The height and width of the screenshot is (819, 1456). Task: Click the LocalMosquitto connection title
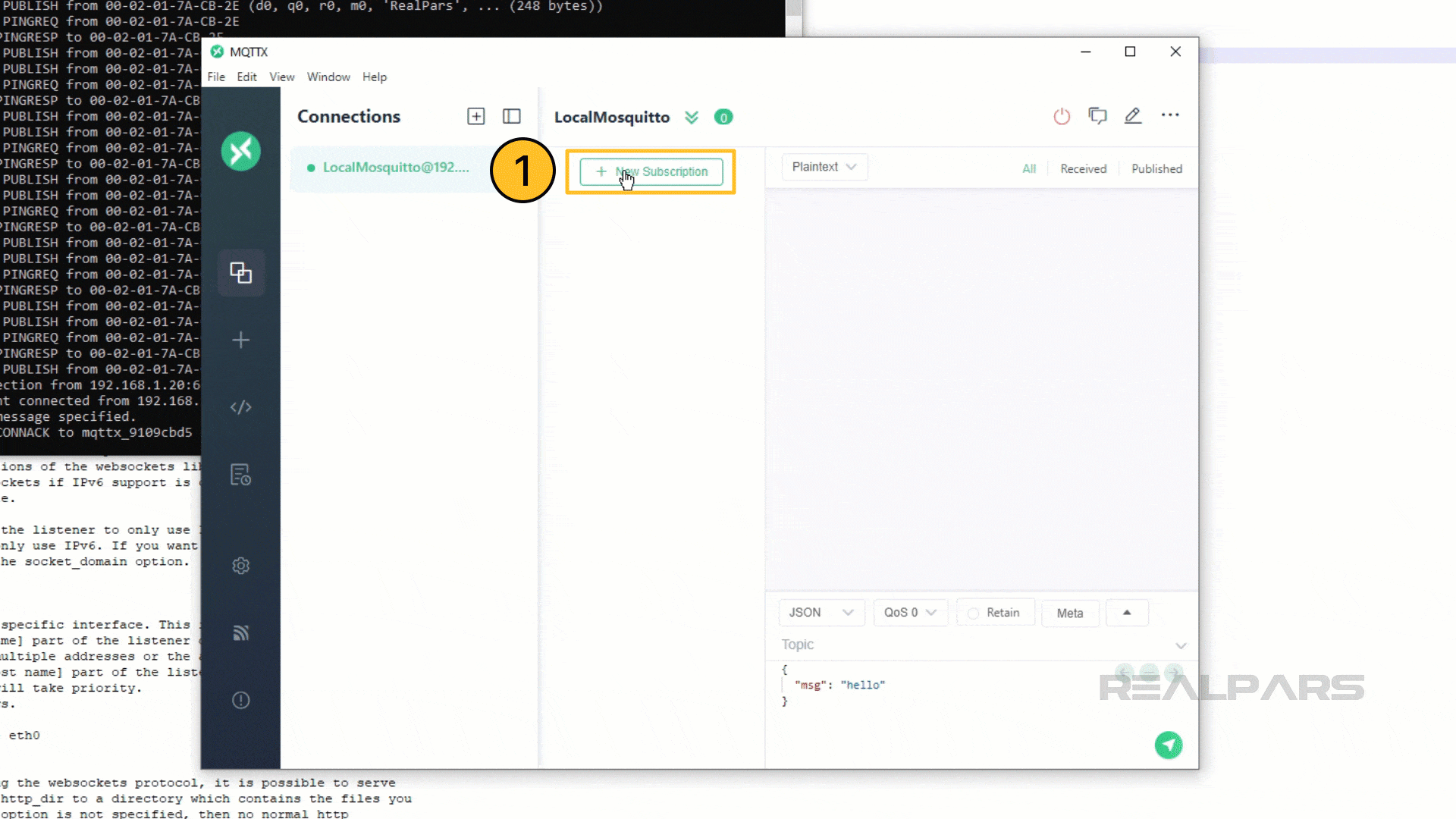(612, 118)
